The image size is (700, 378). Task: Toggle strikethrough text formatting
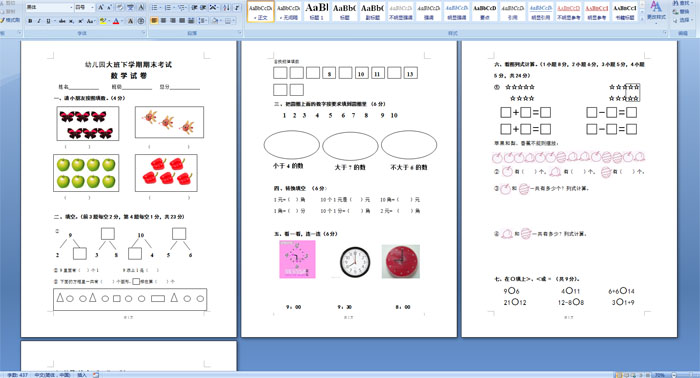tap(62, 21)
